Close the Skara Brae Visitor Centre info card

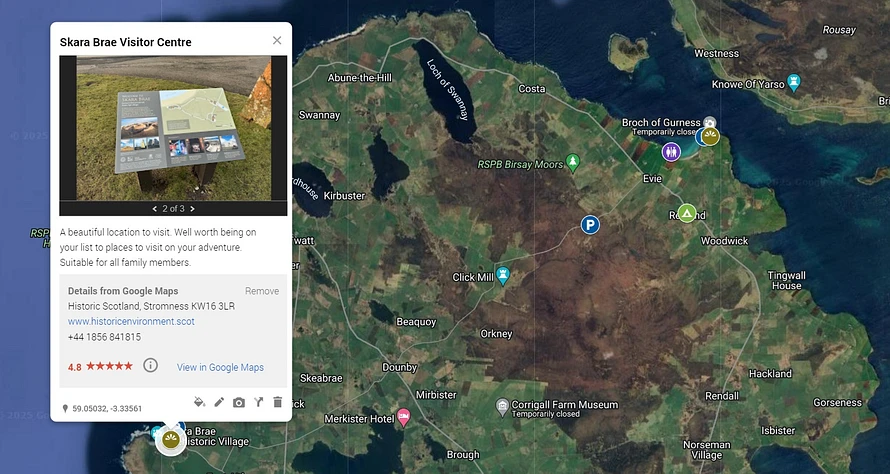pyautogui.click(x=277, y=40)
